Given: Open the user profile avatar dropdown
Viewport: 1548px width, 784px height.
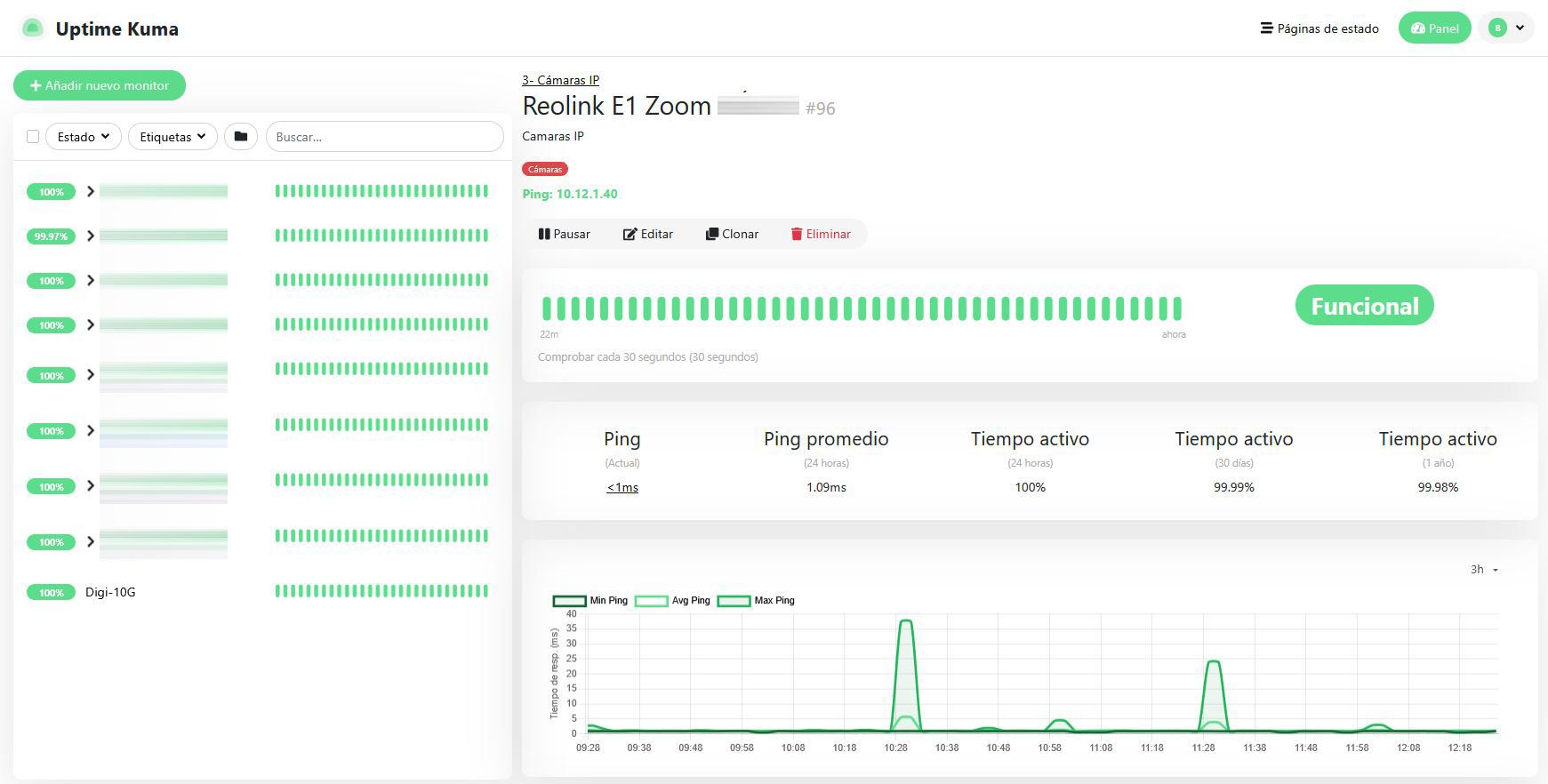Looking at the screenshot, I should pos(1506,28).
